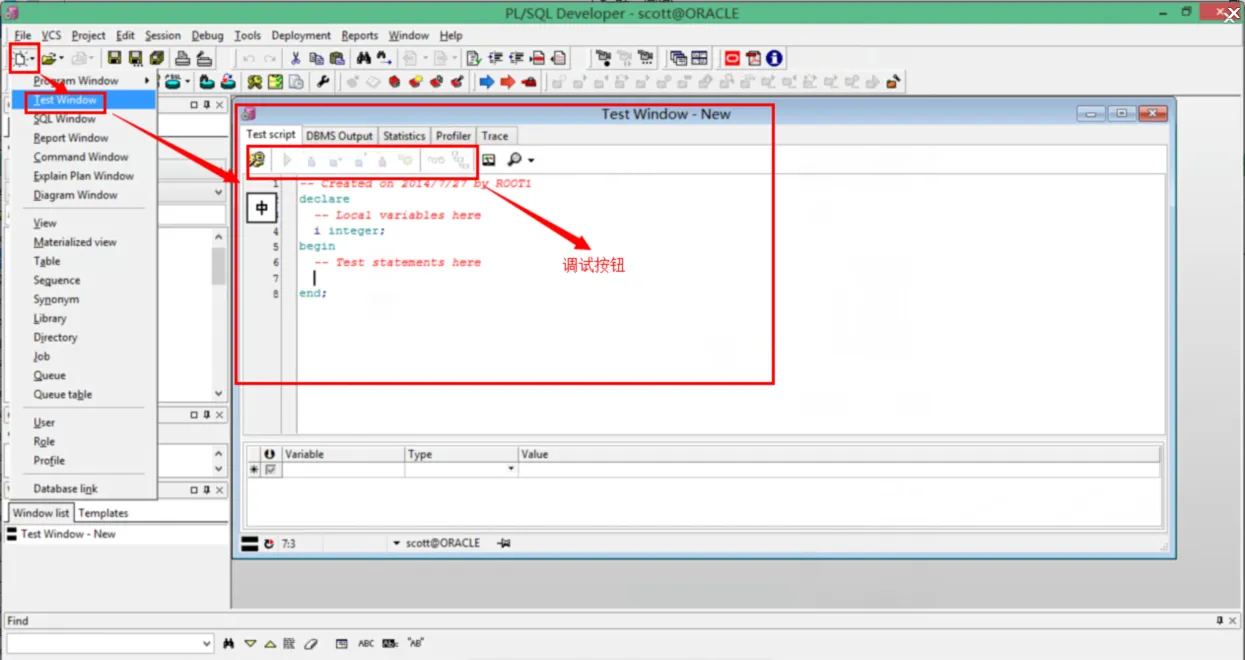Toggle the variable row checkbox
The width and height of the screenshot is (1245, 660).
270,469
